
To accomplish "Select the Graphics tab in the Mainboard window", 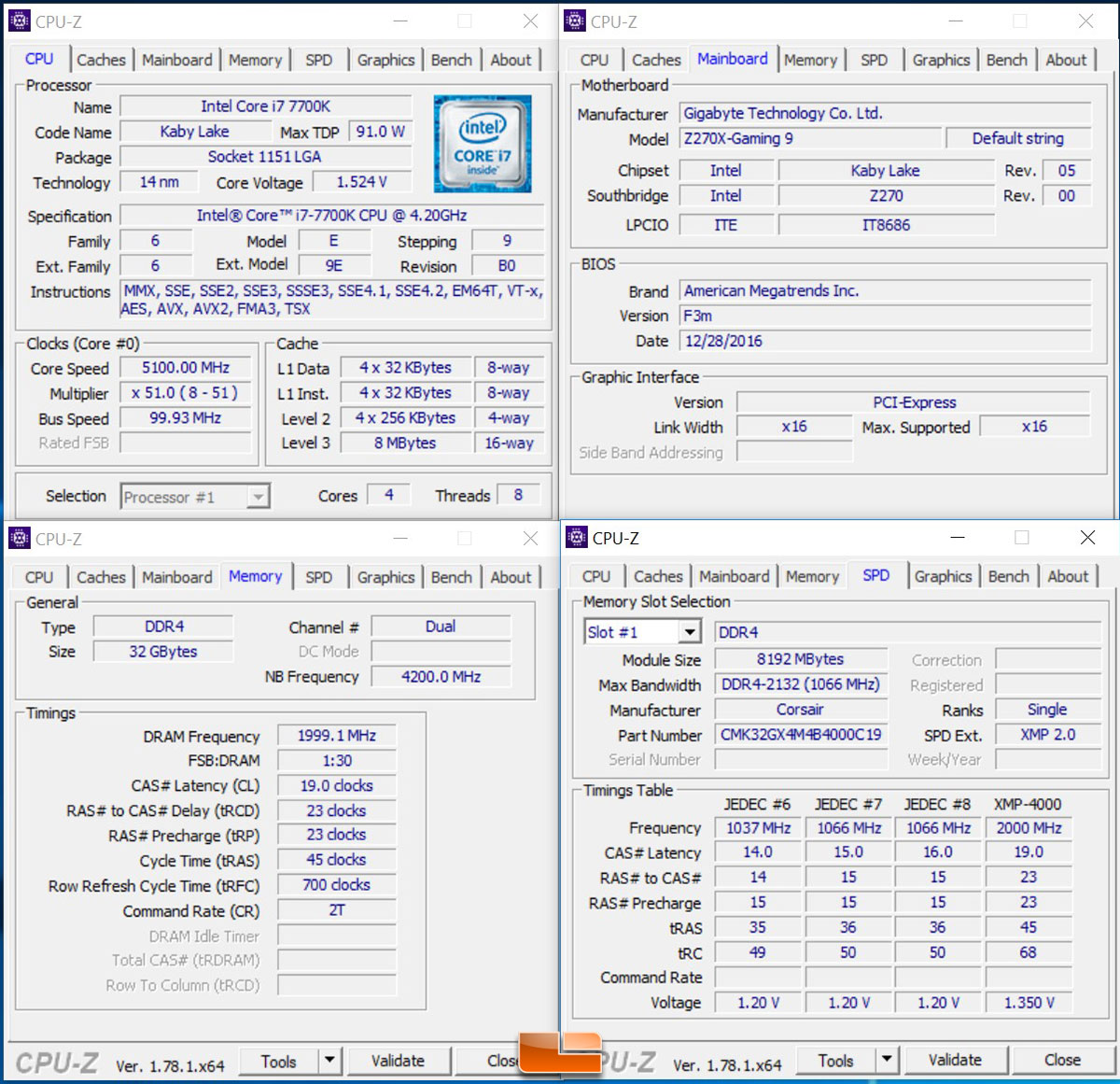I will (x=941, y=60).
